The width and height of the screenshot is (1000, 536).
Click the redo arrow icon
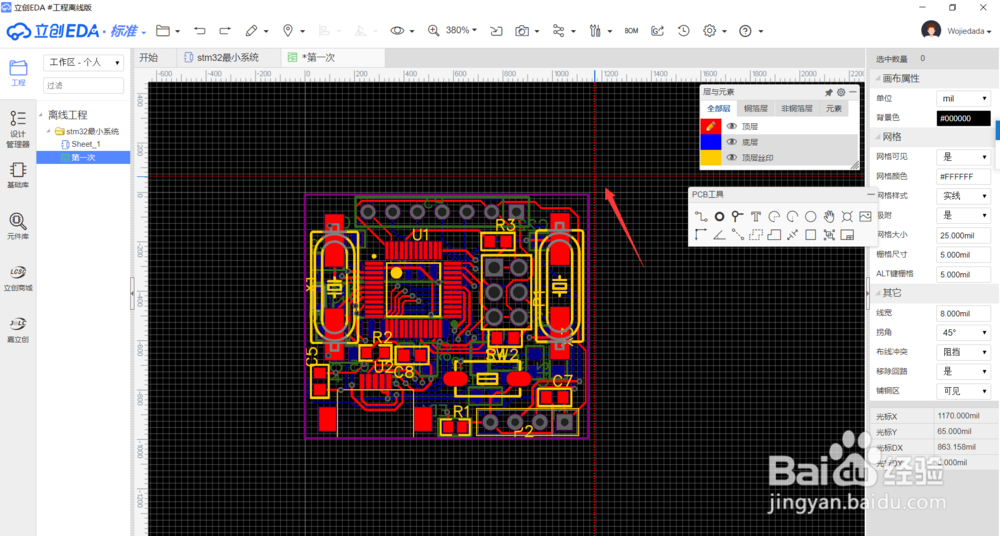pyautogui.click(x=224, y=31)
